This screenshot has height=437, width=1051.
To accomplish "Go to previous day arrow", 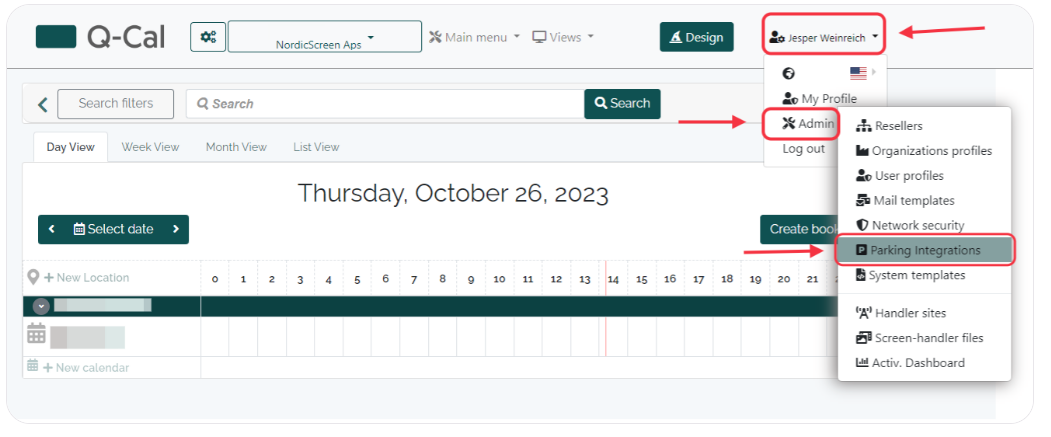I will point(52,229).
